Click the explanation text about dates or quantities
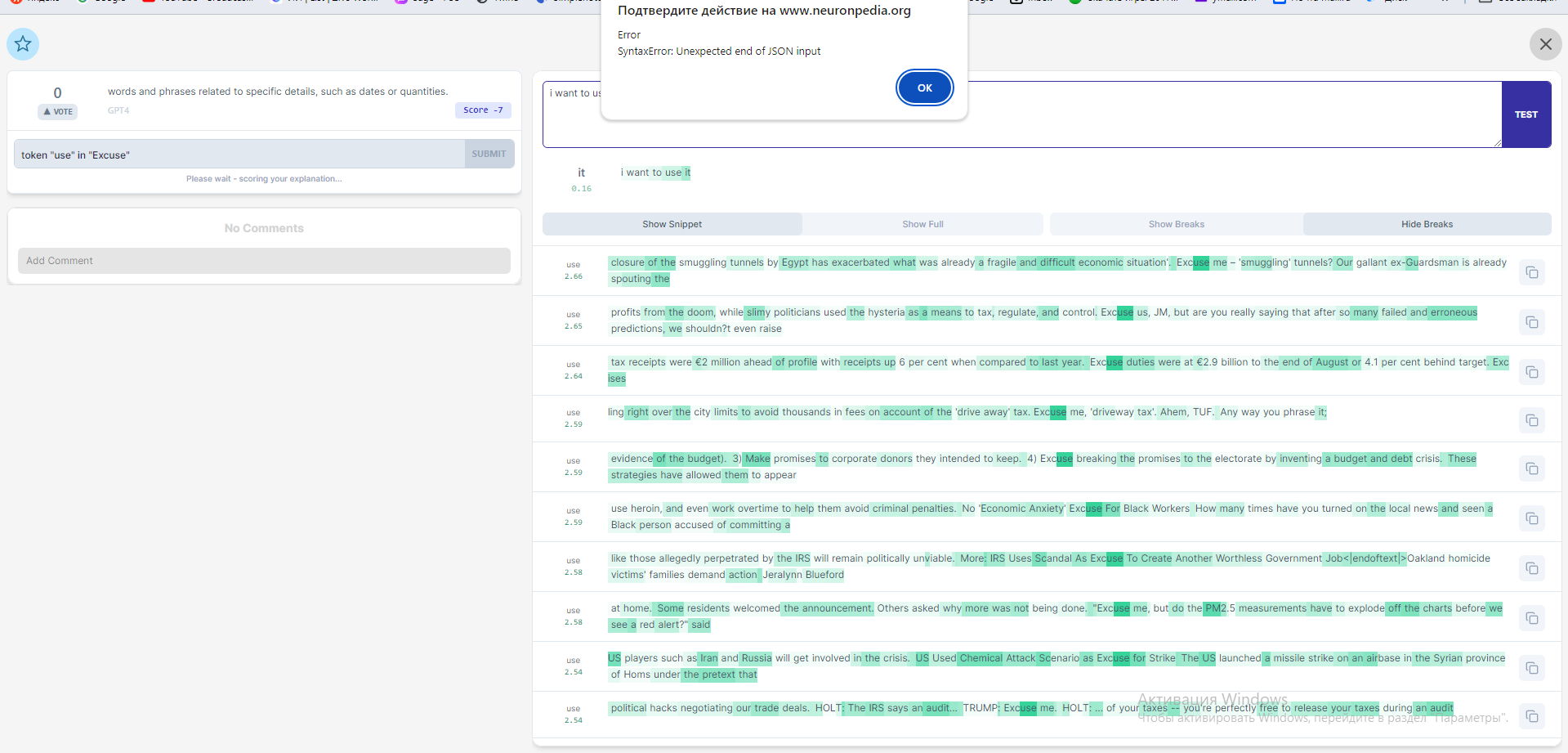The image size is (1568, 753). coord(278,92)
